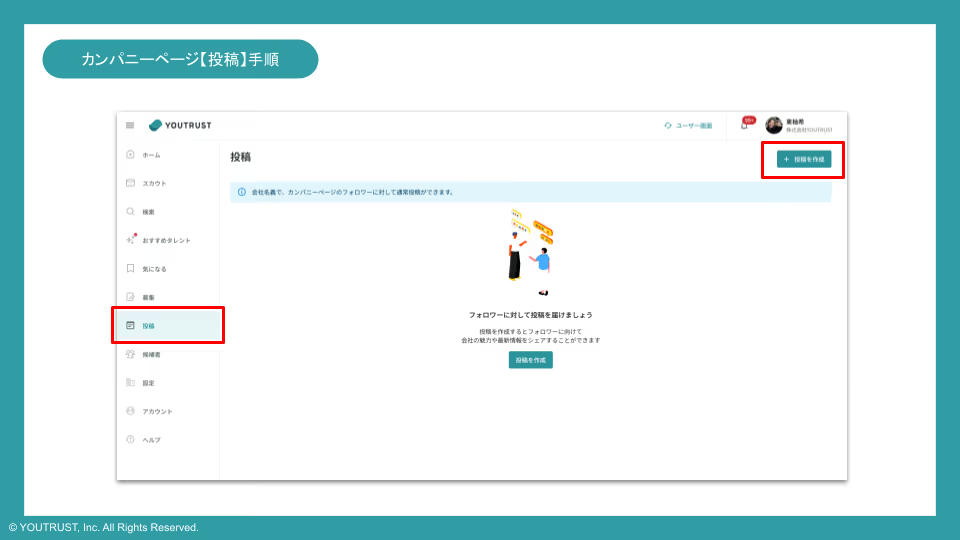Image resolution: width=960 pixels, height=540 pixels.
Task: Click the 気になる bookmark icon
Action: [130, 269]
